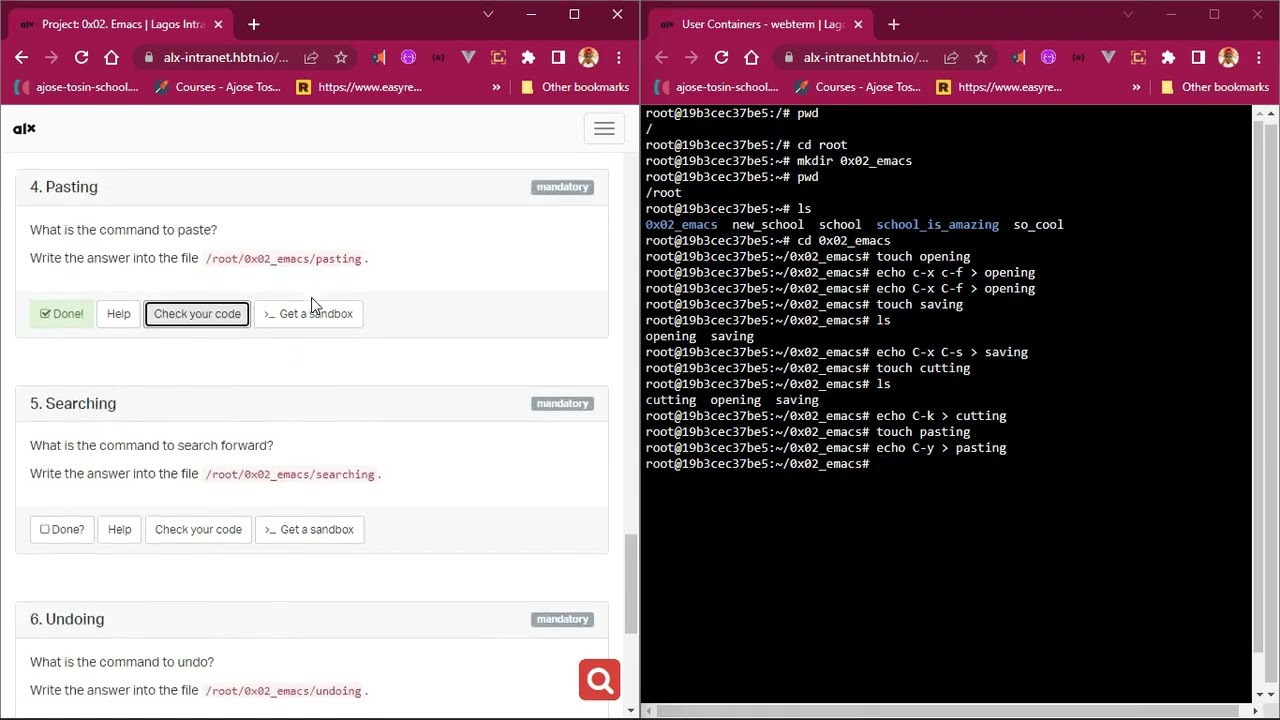Open Other bookmarks folder in webterm window
The height and width of the screenshot is (720, 1280).
coord(1215,87)
